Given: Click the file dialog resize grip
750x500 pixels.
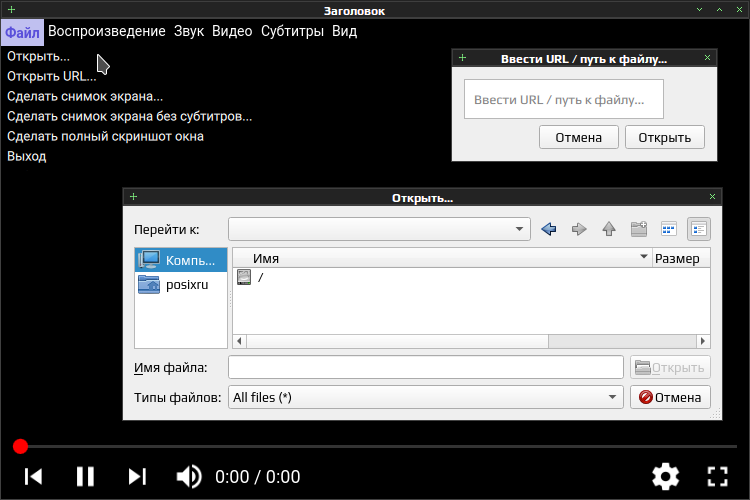Looking at the screenshot, I should pos(716,414).
